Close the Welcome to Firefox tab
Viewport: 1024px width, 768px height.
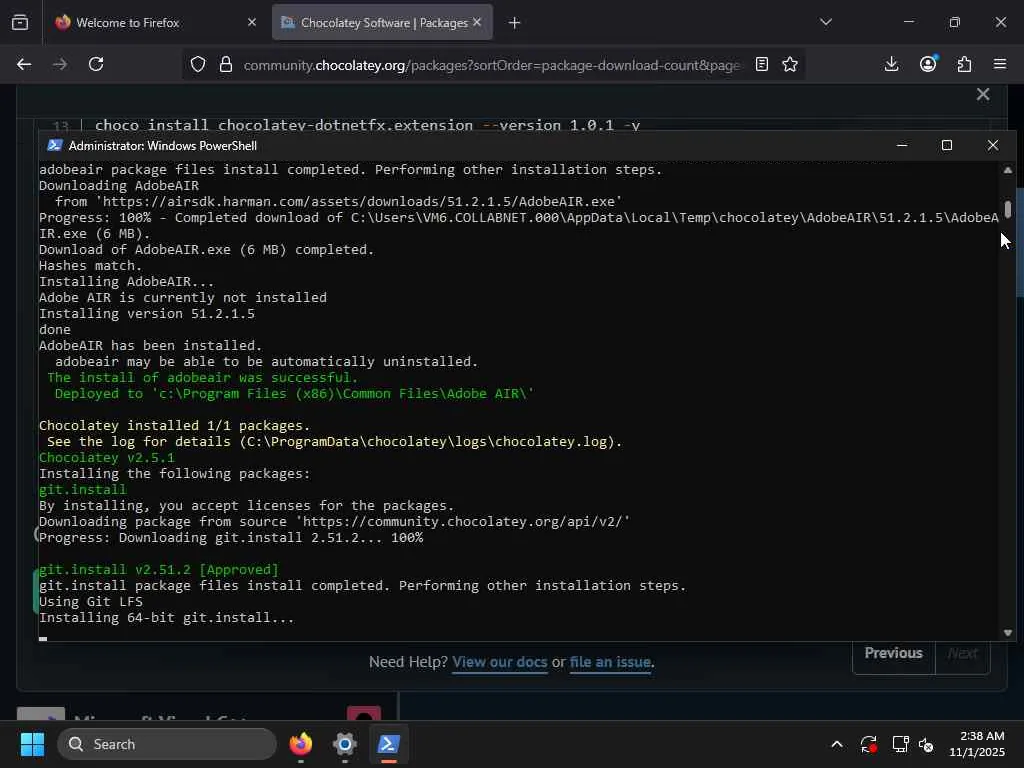pos(251,23)
